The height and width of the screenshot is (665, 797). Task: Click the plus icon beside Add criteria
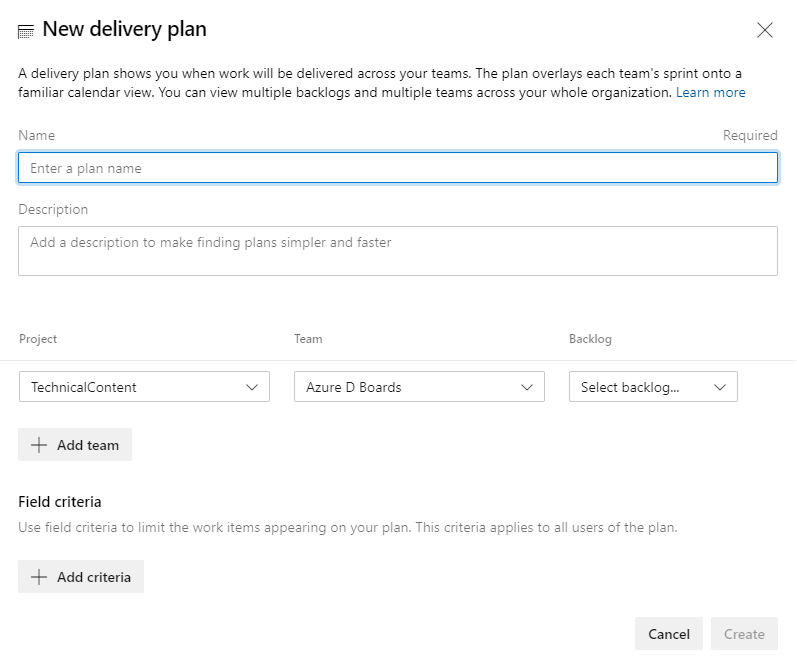coord(39,577)
